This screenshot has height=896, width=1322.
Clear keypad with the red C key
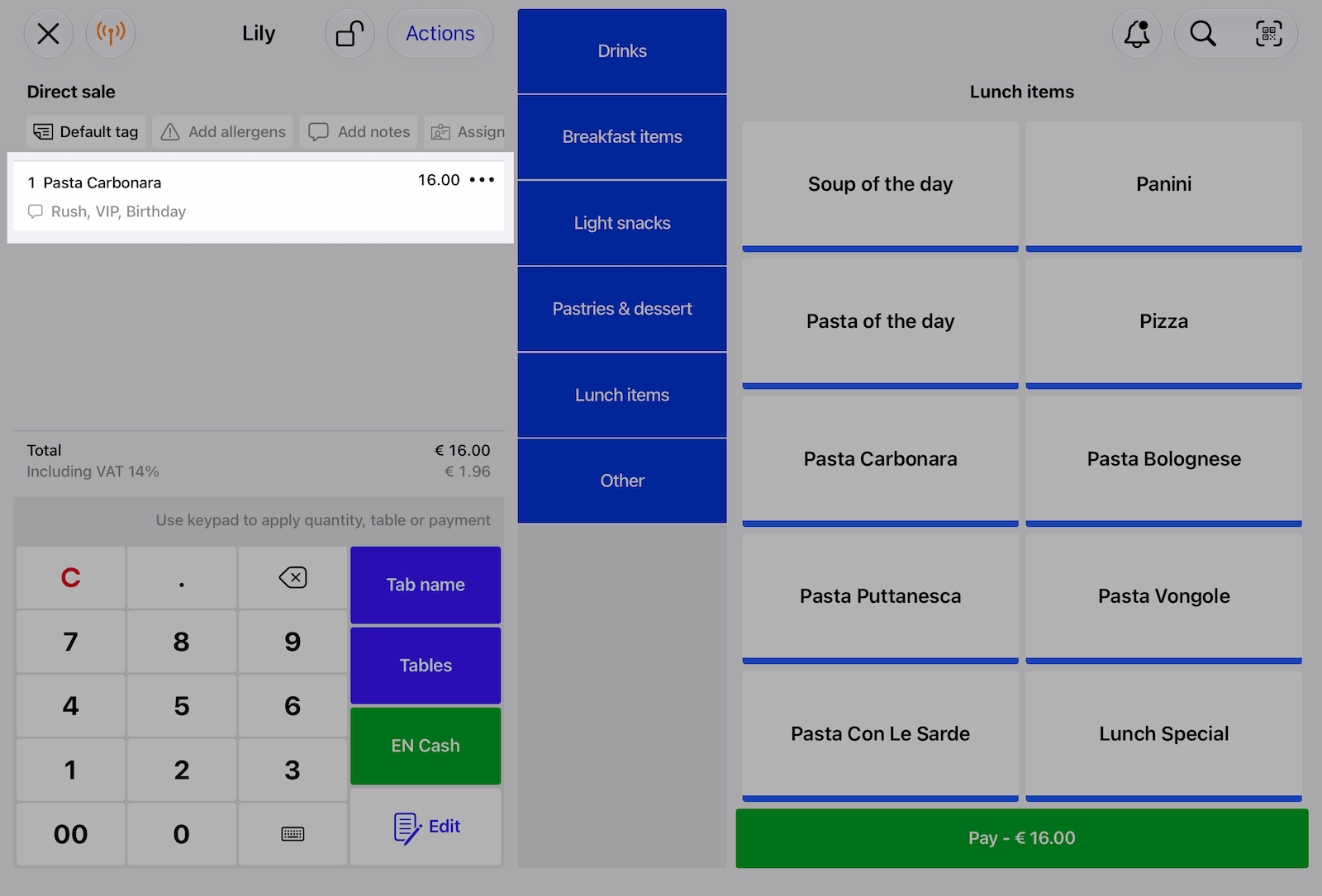71,577
